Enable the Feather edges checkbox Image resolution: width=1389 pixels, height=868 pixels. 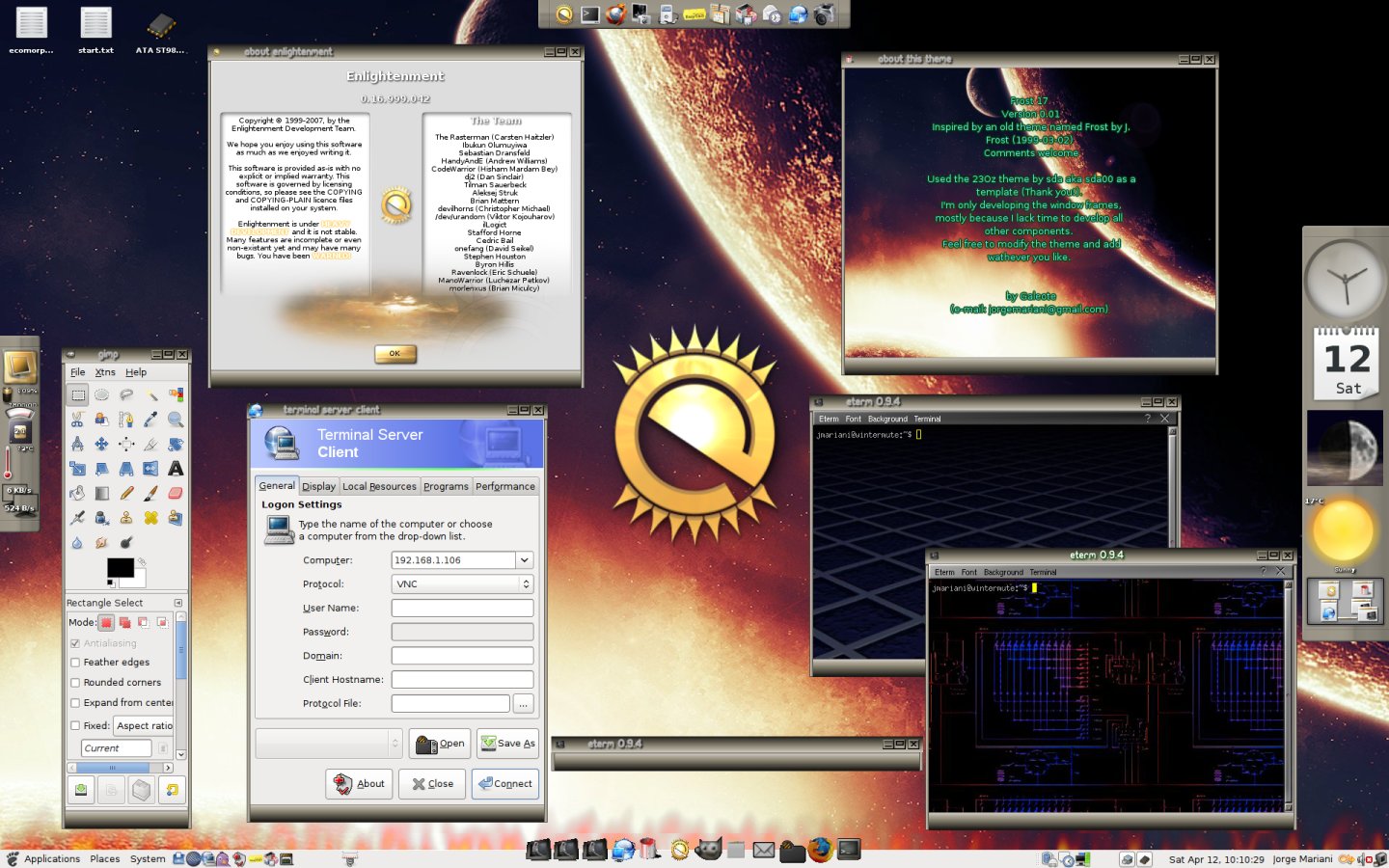[75, 663]
